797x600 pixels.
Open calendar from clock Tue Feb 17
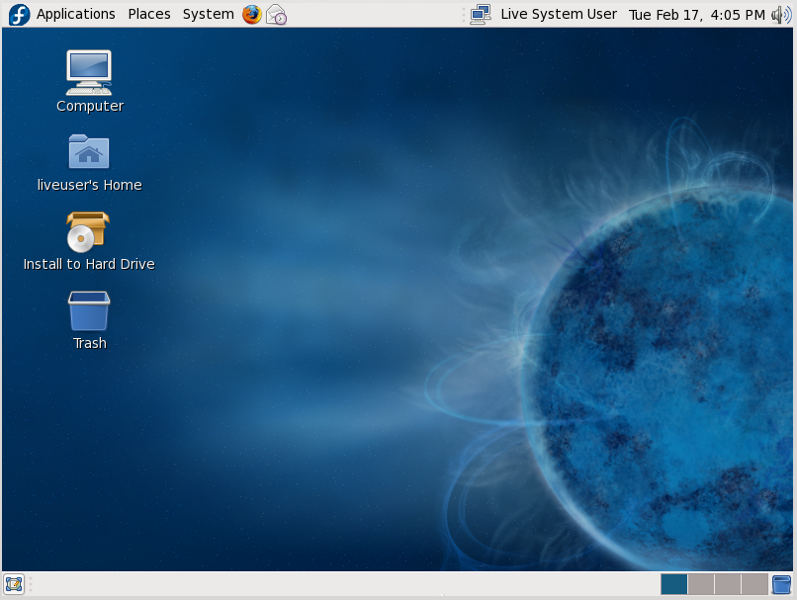696,15
